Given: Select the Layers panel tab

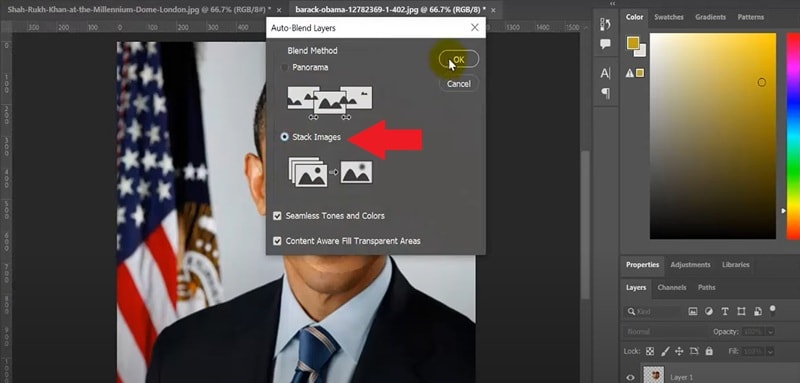Looking at the screenshot, I should [x=636, y=288].
